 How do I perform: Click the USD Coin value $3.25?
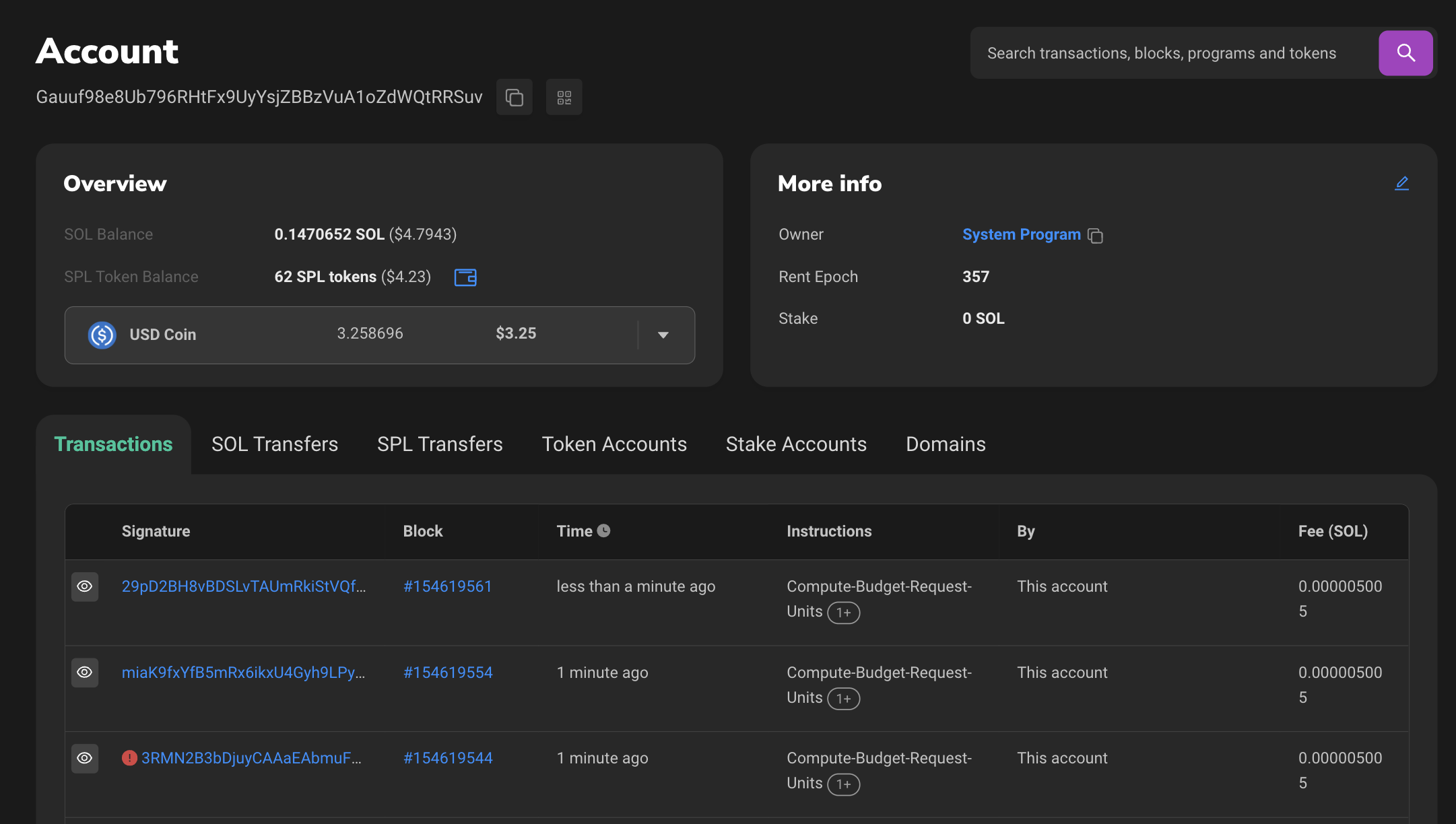tap(516, 333)
